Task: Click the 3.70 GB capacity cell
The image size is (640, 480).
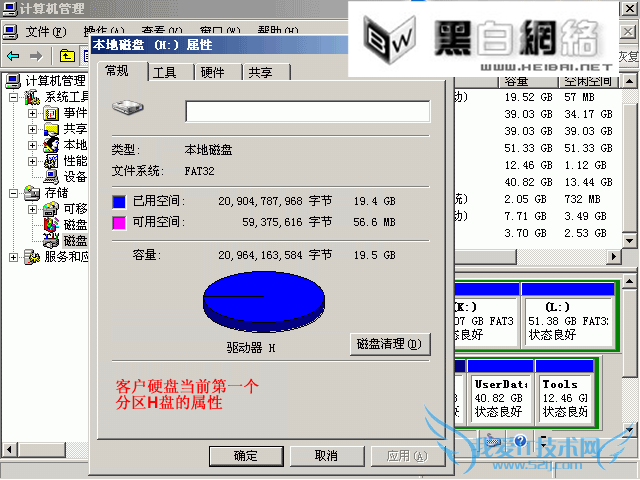Action: [525, 233]
